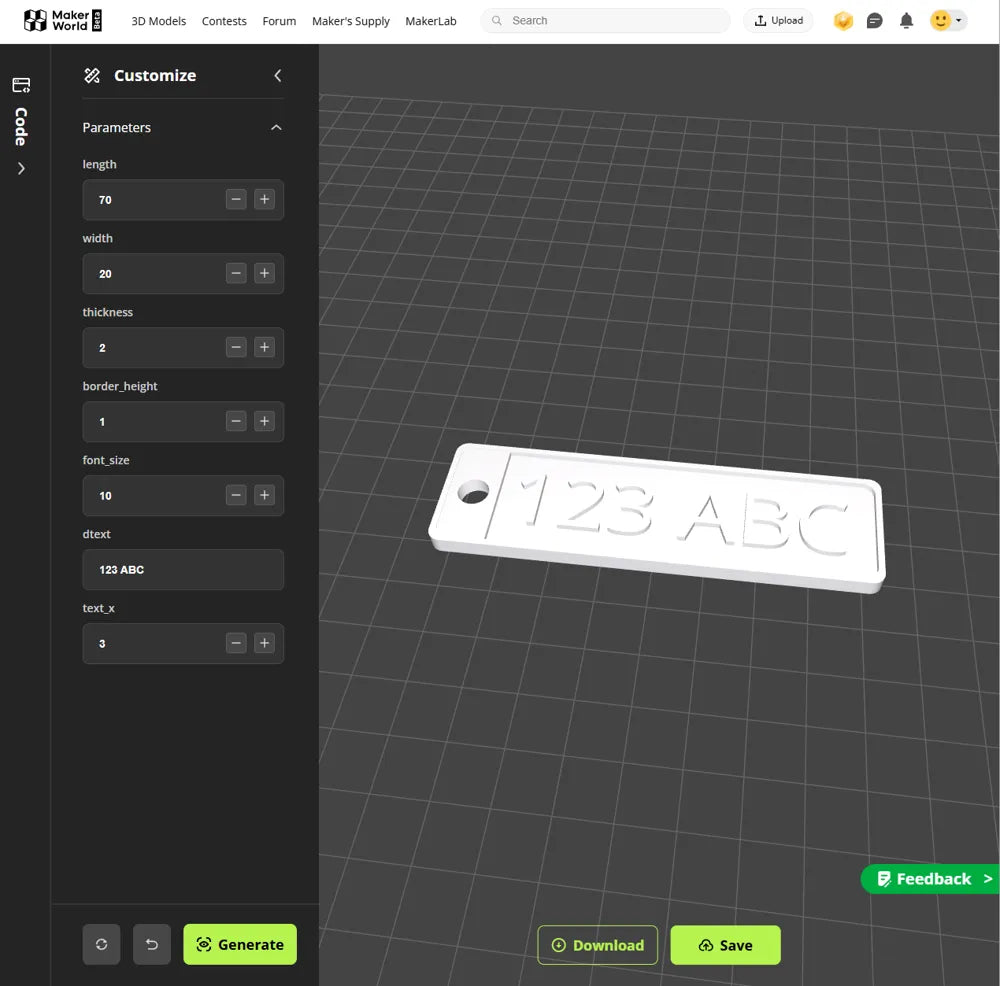Collapse the Customize sidebar with the chevron
The width and height of the screenshot is (1000, 986).
pos(277,75)
